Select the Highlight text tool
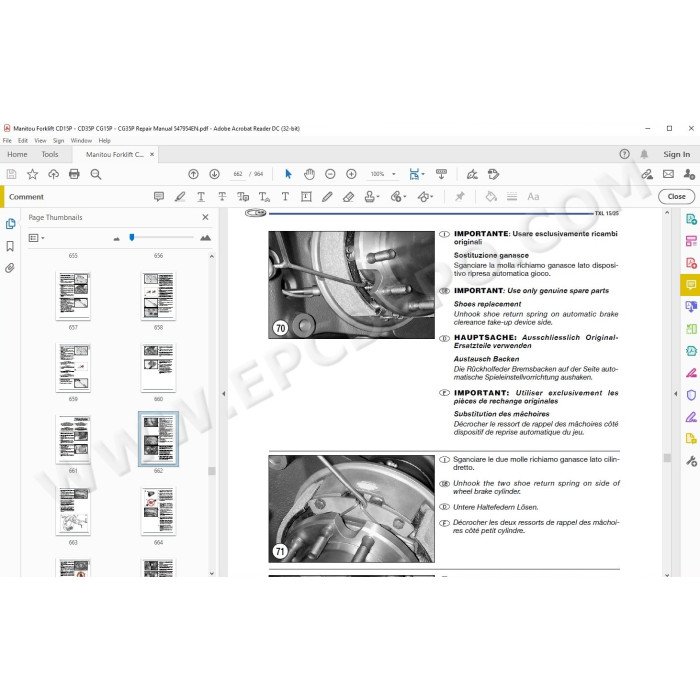Screen dimensions: 700x700 180,196
